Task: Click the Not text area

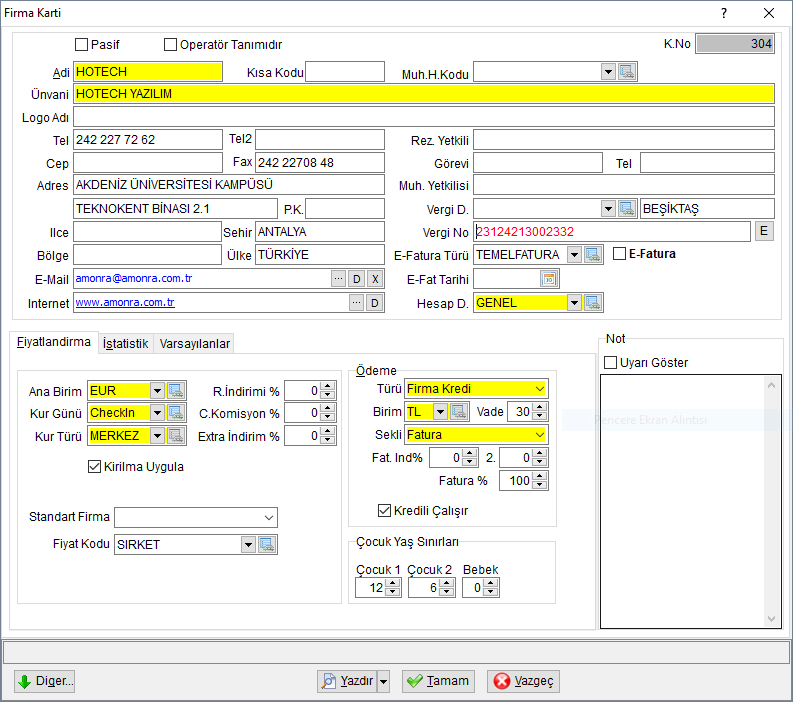Action: click(683, 501)
